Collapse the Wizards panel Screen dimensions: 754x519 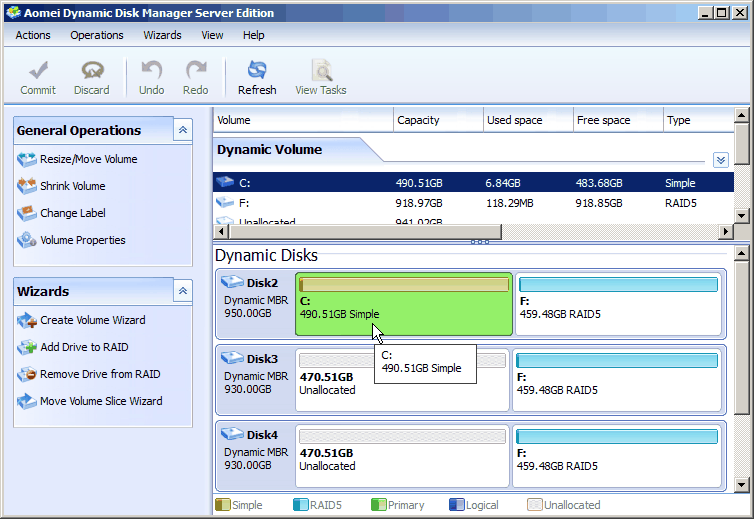[183, 291]
